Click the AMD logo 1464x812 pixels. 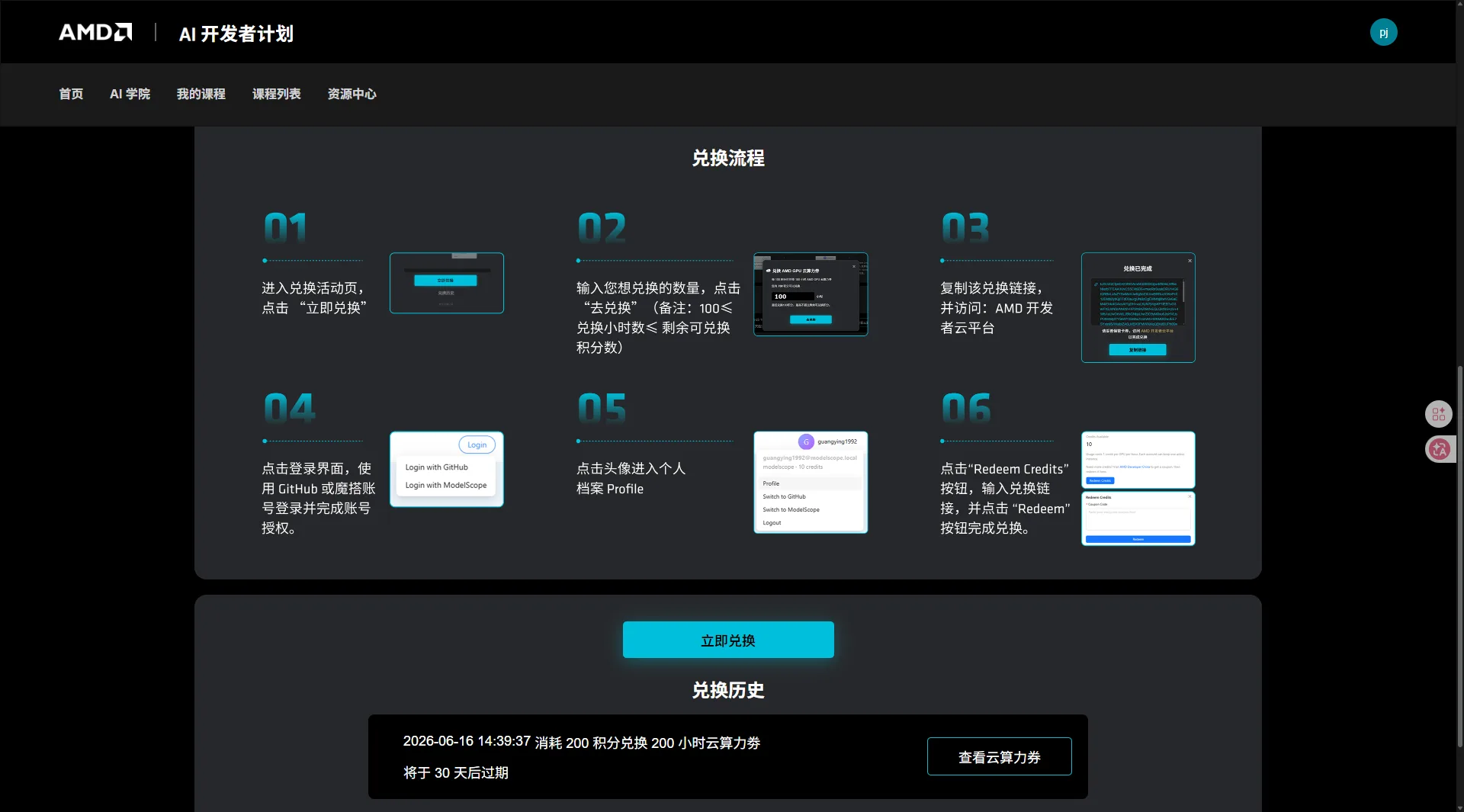(95, 32)
